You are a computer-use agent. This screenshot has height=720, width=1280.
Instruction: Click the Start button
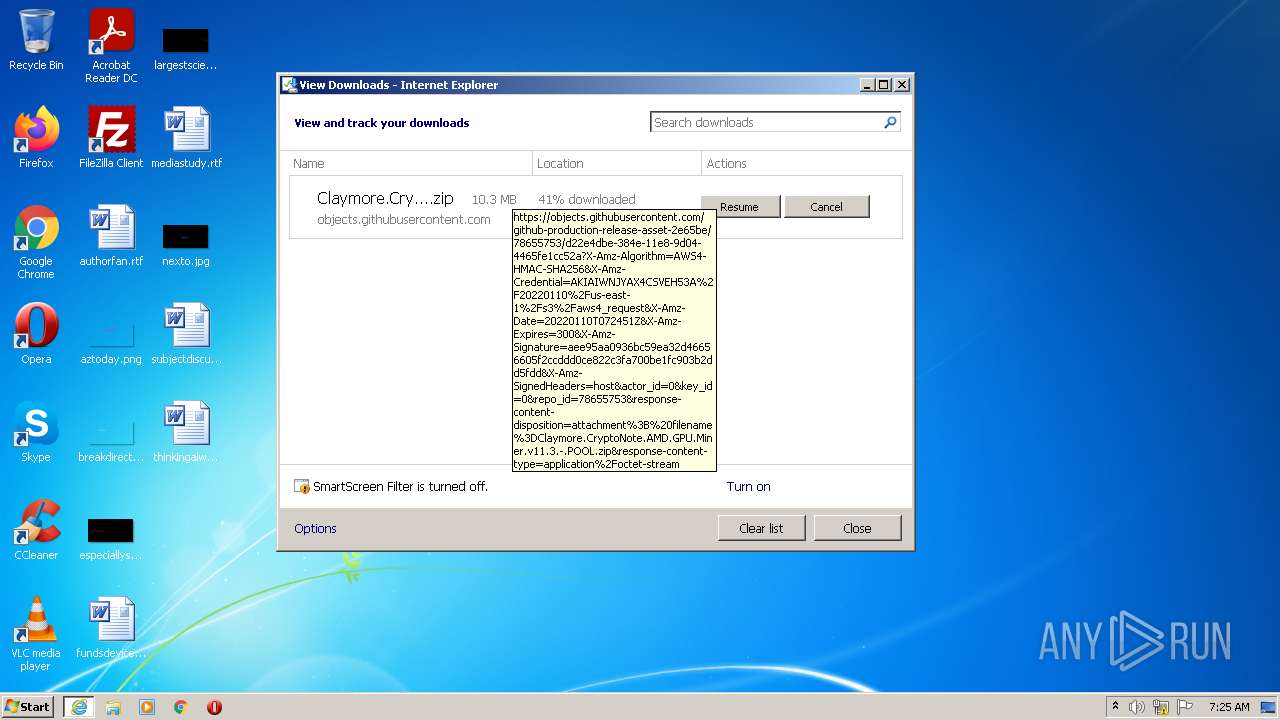[28, 707]
